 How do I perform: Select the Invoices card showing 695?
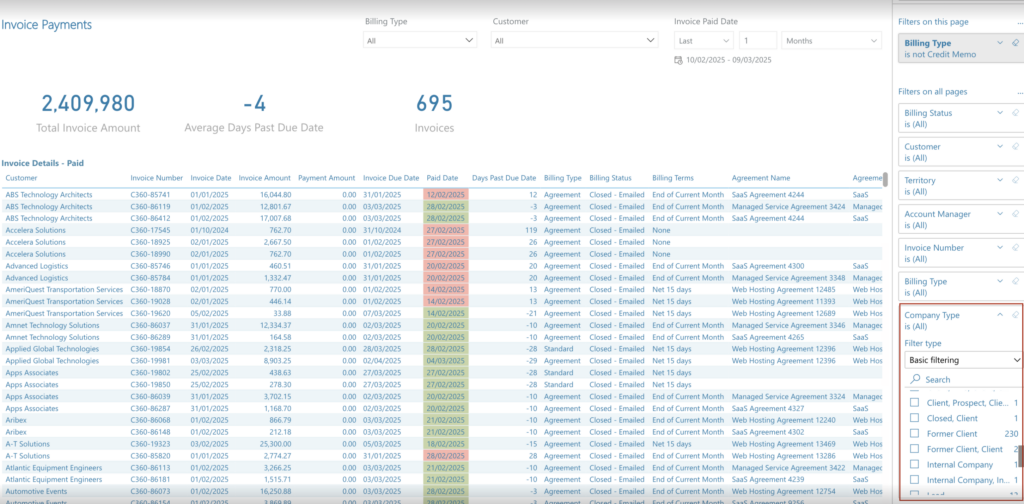[434, 112]
